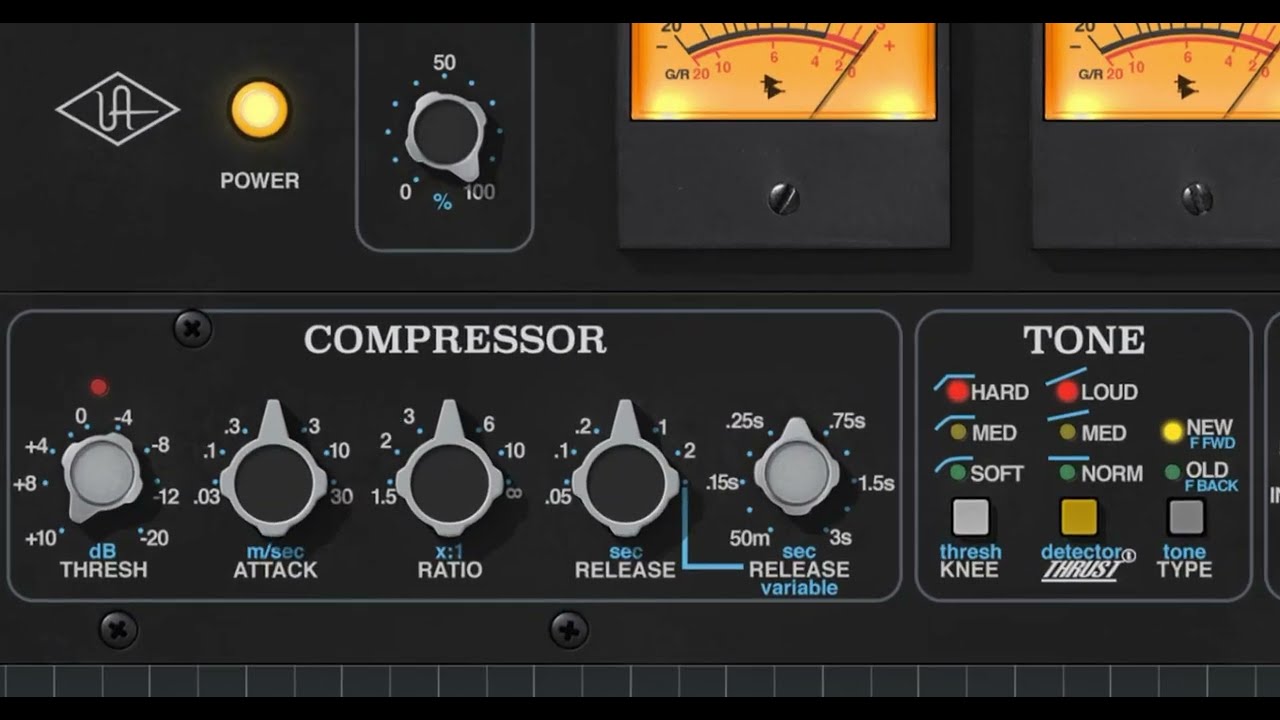
Task: Click the bottom-left panel screw
Action: (118, 630)
